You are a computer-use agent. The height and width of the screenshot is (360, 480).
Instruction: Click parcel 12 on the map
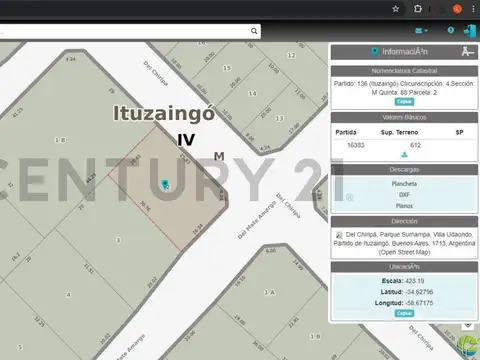(291, 55)
